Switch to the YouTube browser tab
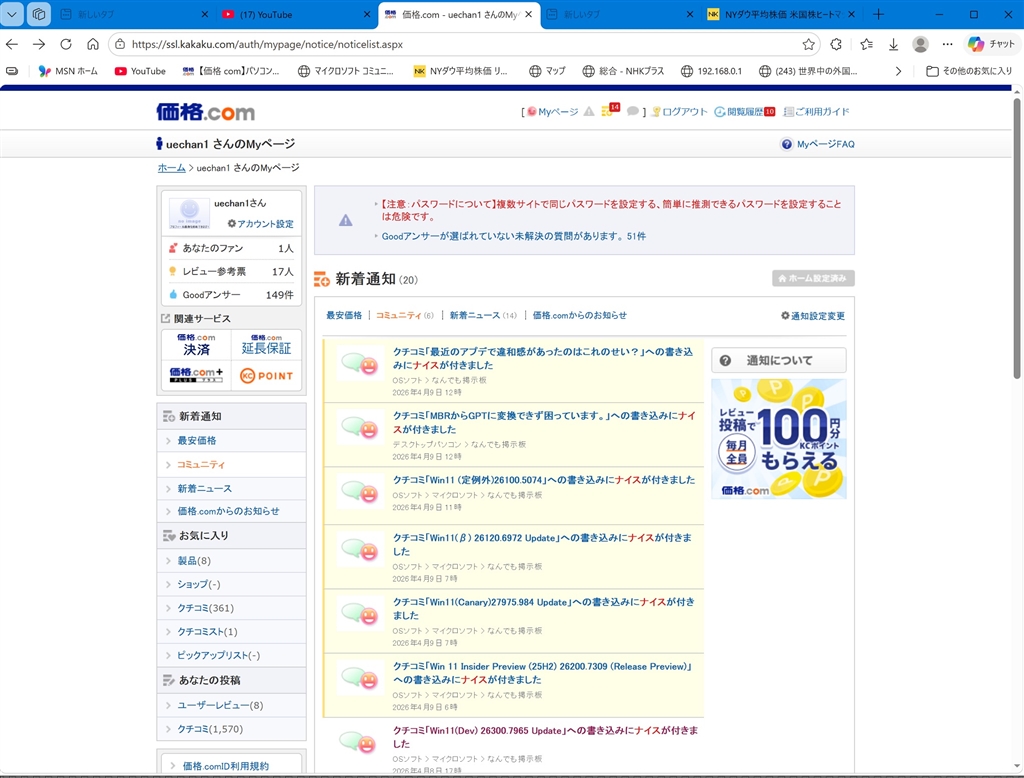This screenshot has height=778, width=1024. pos(296,14)
